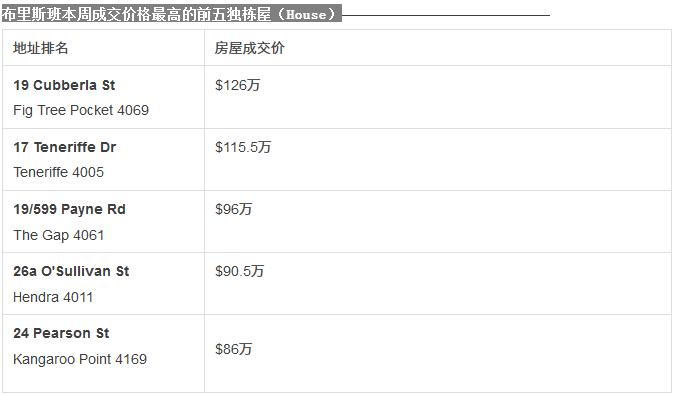
Task: Click the word House in heading
Action: [307, 15]
